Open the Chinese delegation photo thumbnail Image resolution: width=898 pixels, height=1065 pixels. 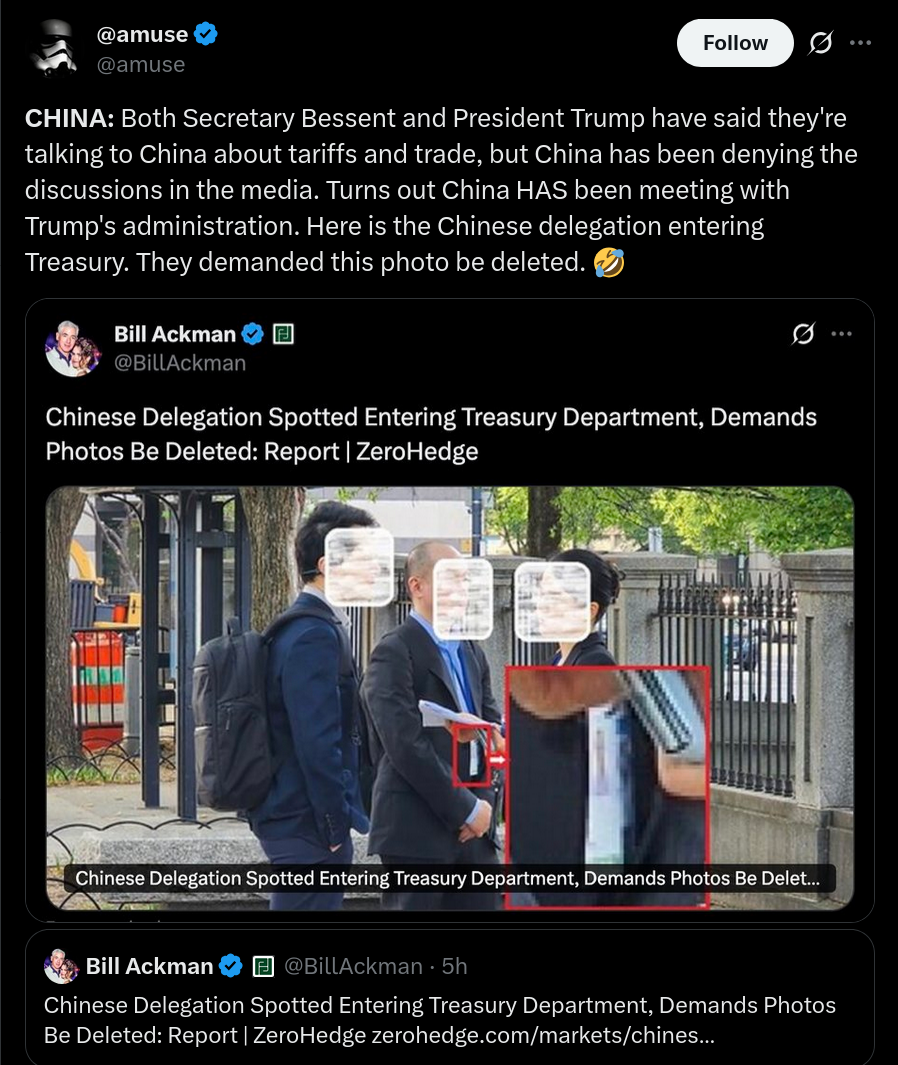click(x=450, y=698)
